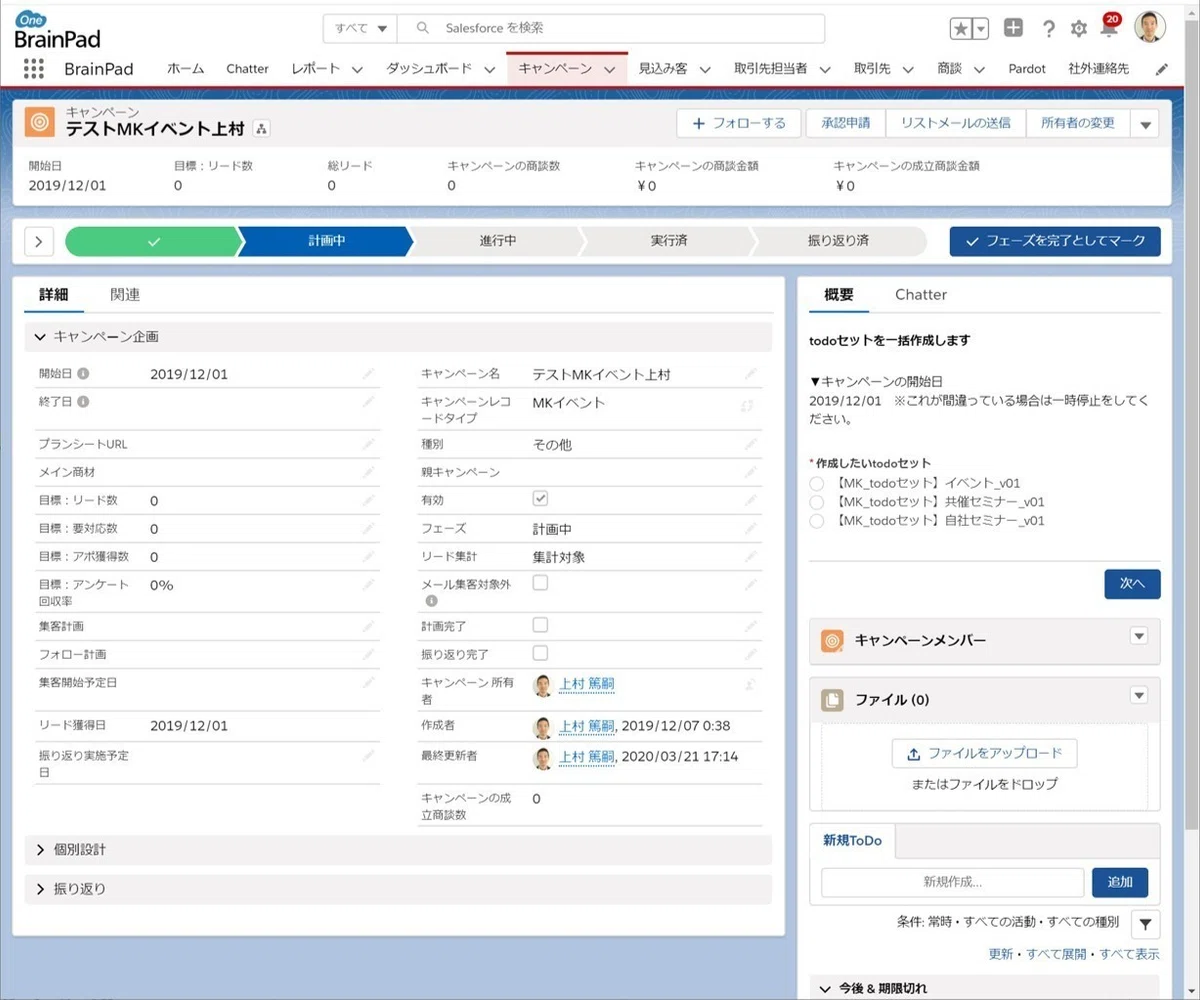
Task: Open the Pardot navigation tab
Action: coord(1027,69)
